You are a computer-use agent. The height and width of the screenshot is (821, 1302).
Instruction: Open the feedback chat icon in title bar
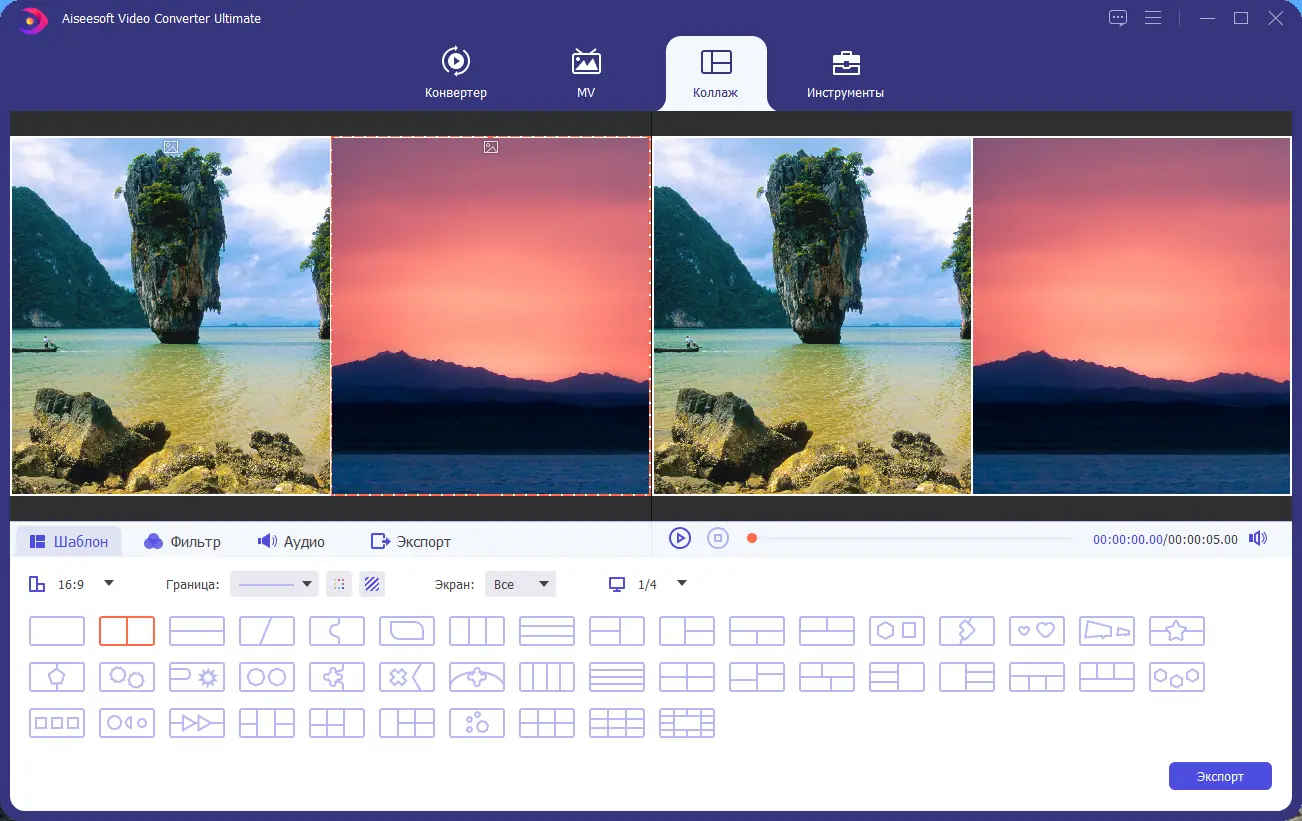click(x=1118, y=18)
